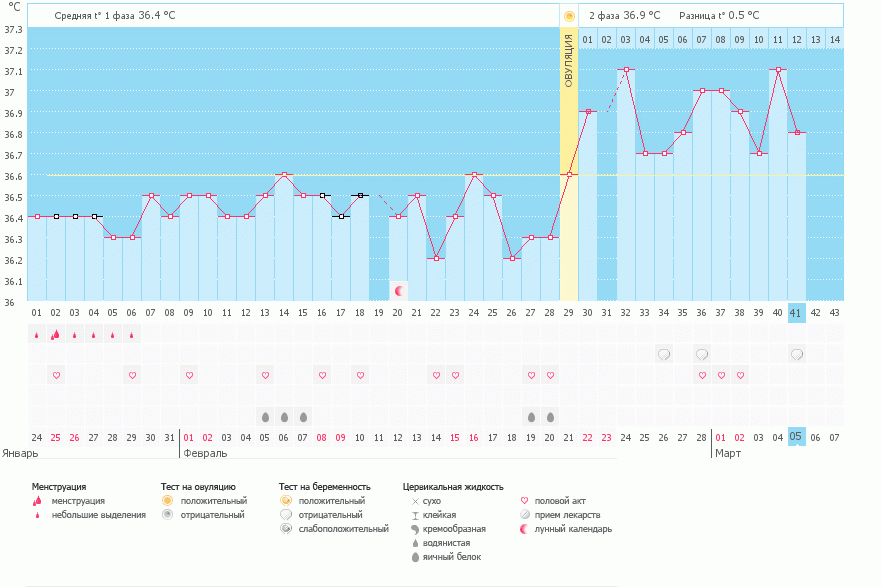Click positive ovulation test legend icon

pos(168,500)
